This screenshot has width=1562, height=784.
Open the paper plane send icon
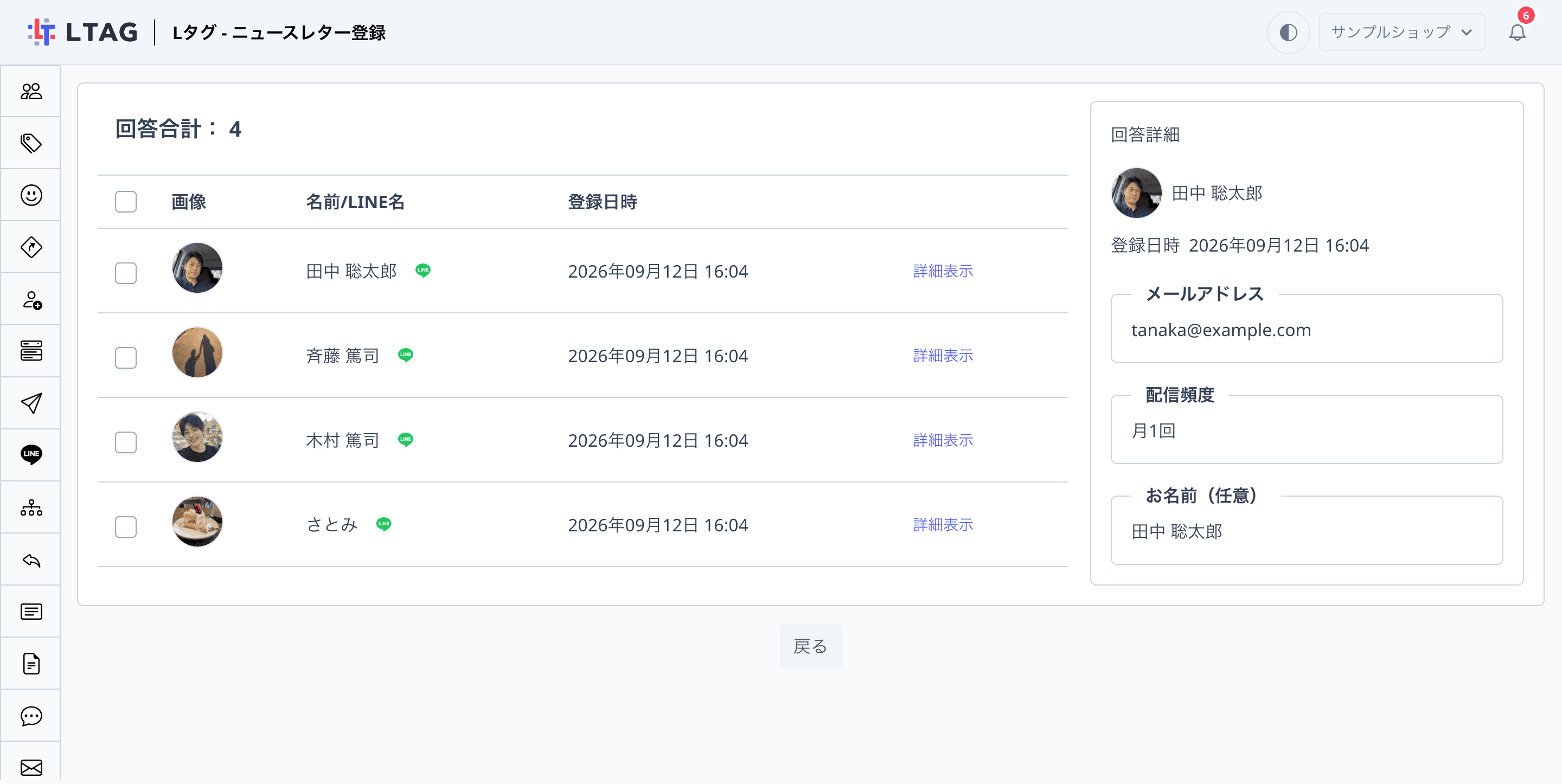(x=31, y=403)
